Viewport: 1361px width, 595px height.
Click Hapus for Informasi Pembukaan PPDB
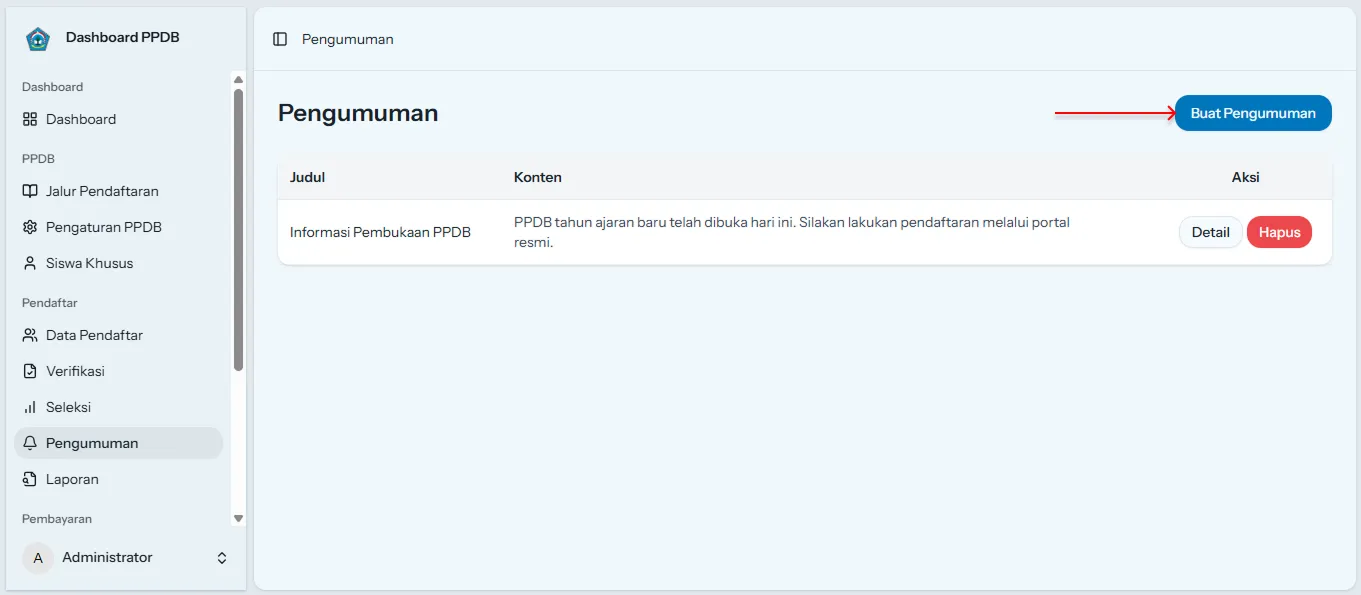pyautogui.click(x=1279, y=232)
